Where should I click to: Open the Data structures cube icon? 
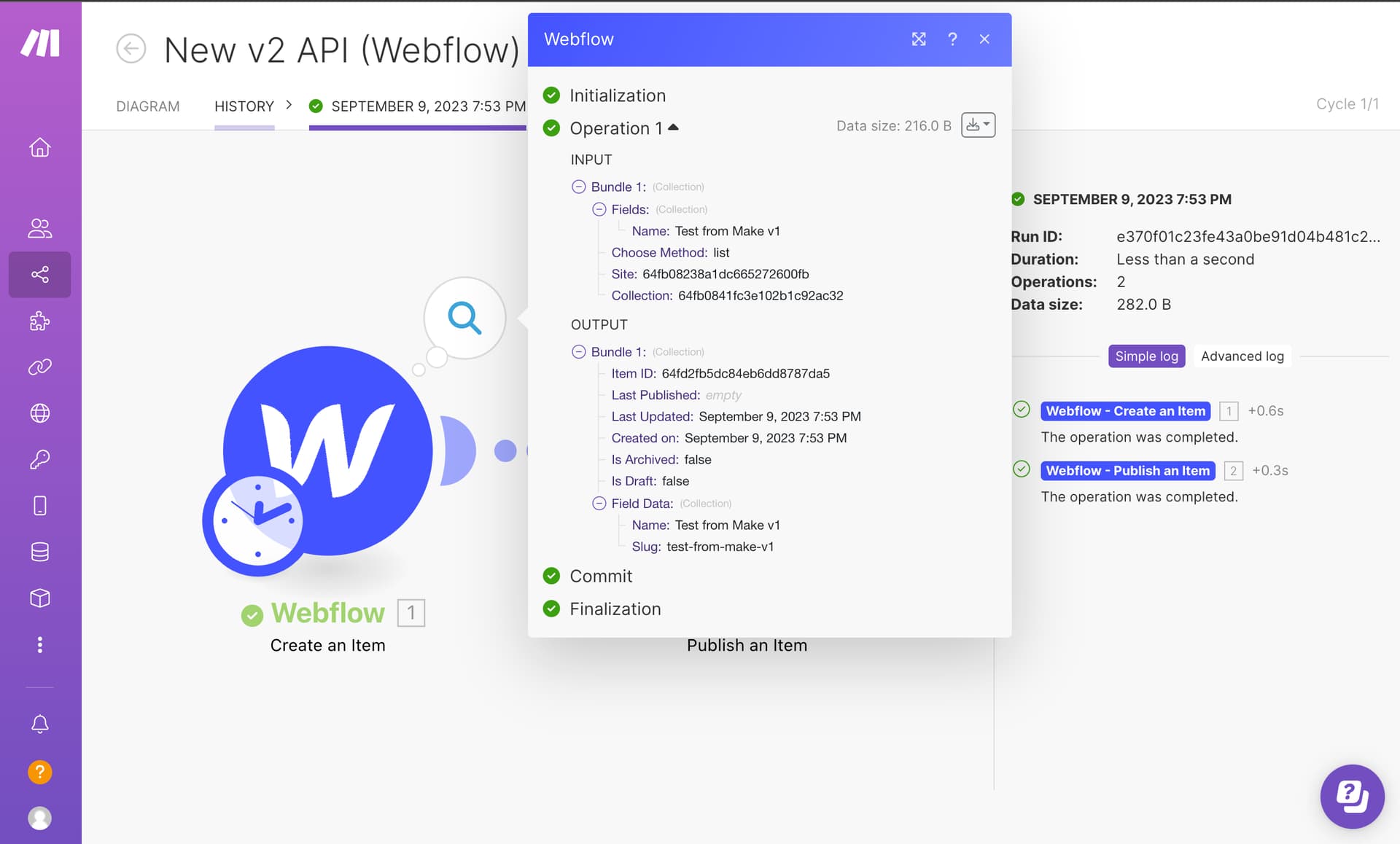(40, 598)
